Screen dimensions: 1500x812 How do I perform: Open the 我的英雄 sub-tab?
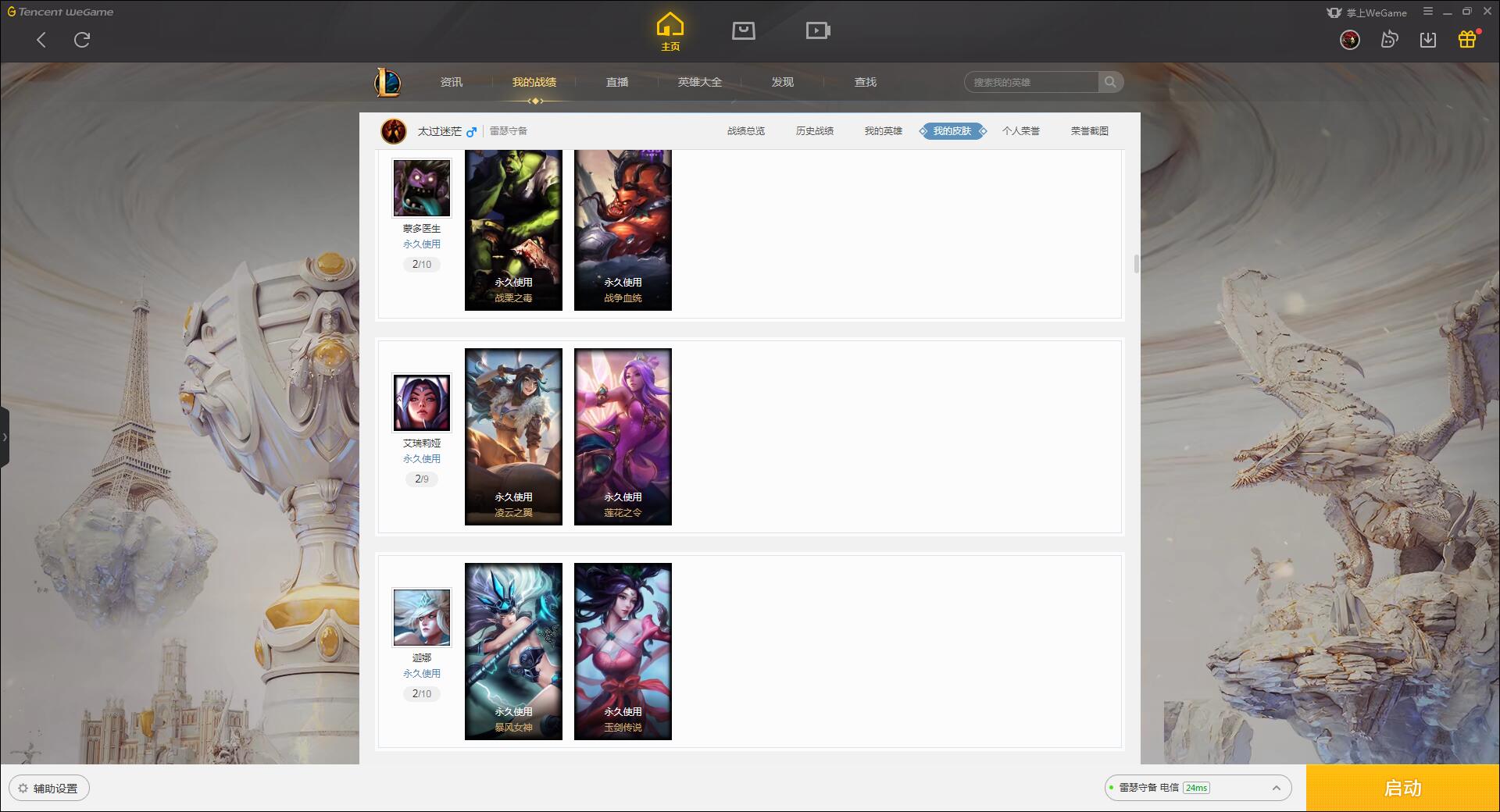(x=884, y=131)
